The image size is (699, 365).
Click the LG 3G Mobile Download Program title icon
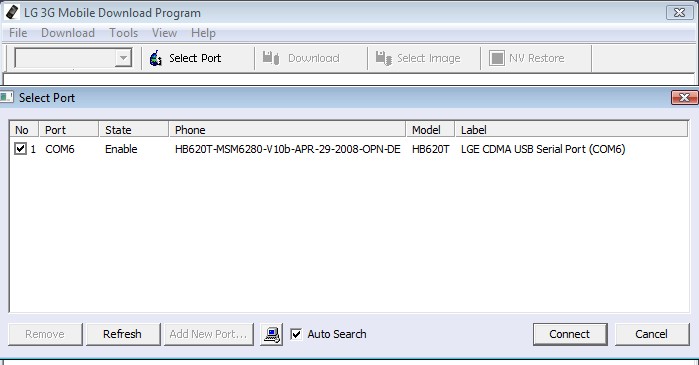point(12,12)
